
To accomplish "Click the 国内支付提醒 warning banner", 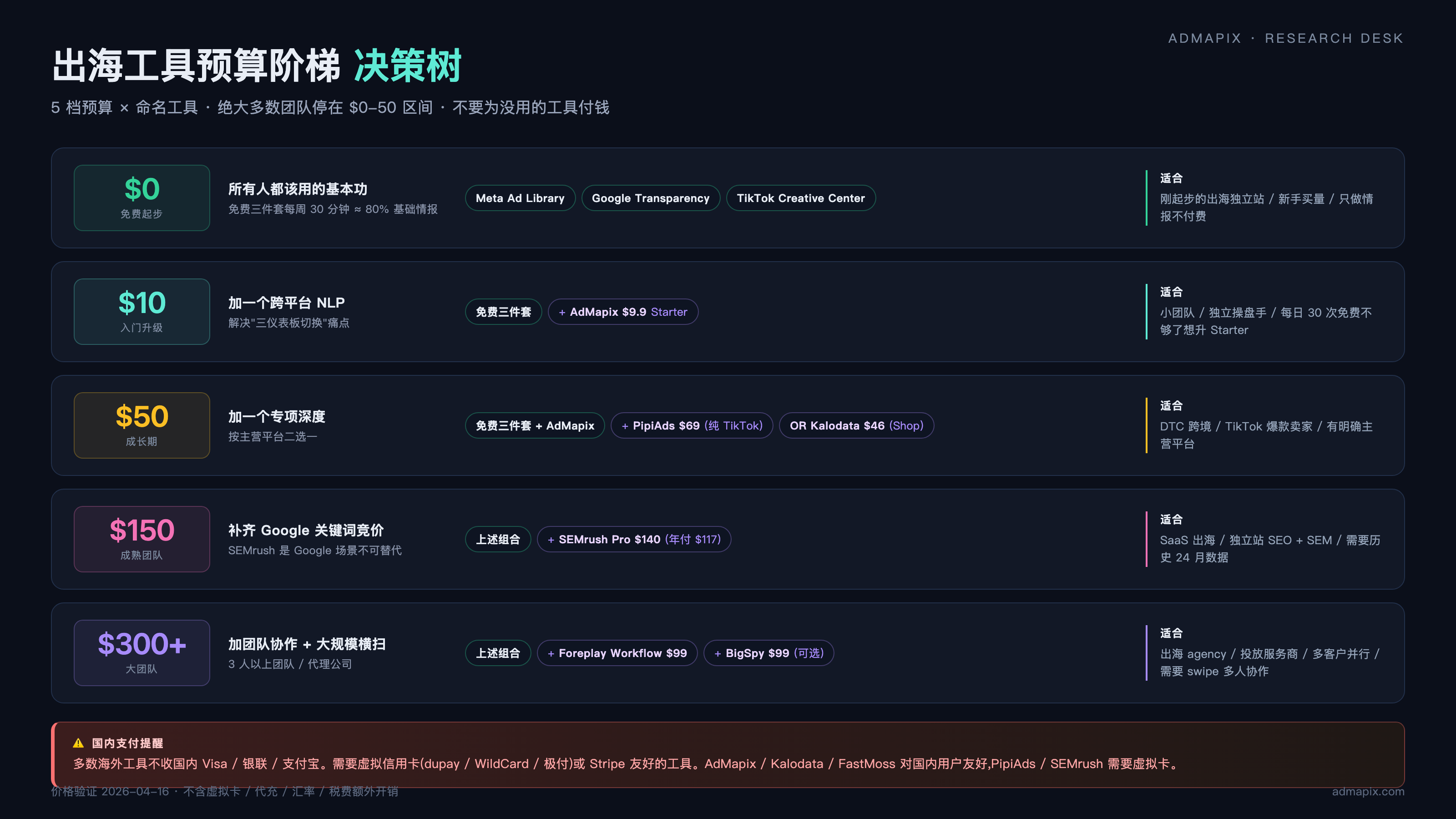I will (x=728, y=754).
